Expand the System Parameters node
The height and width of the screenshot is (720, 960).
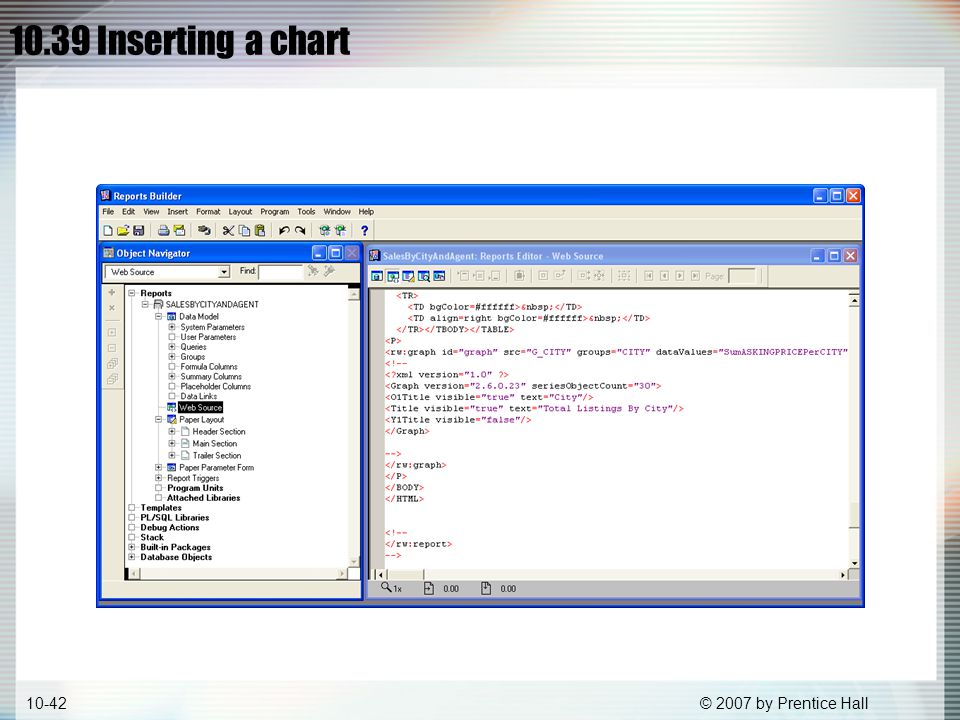(x=172, y=327)
